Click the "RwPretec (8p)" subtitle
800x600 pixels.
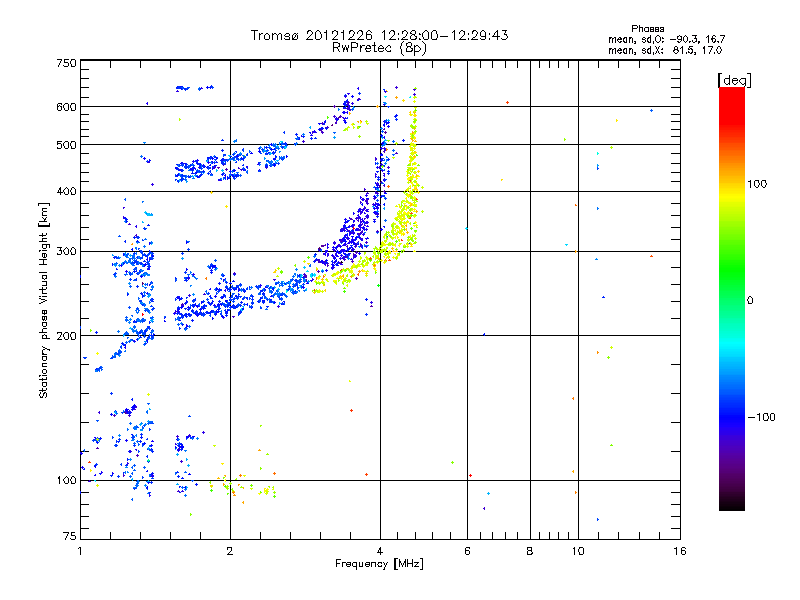tap(379, 48)
